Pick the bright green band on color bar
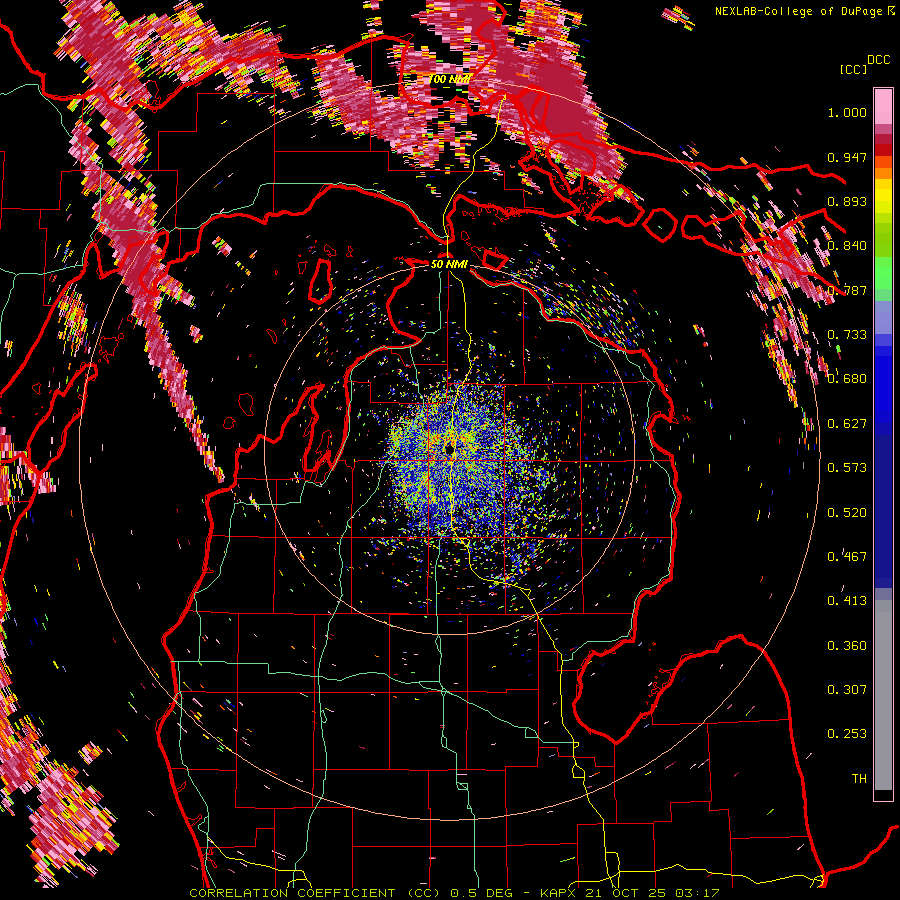This screenshot has height=900, width=900. (883, 273)
